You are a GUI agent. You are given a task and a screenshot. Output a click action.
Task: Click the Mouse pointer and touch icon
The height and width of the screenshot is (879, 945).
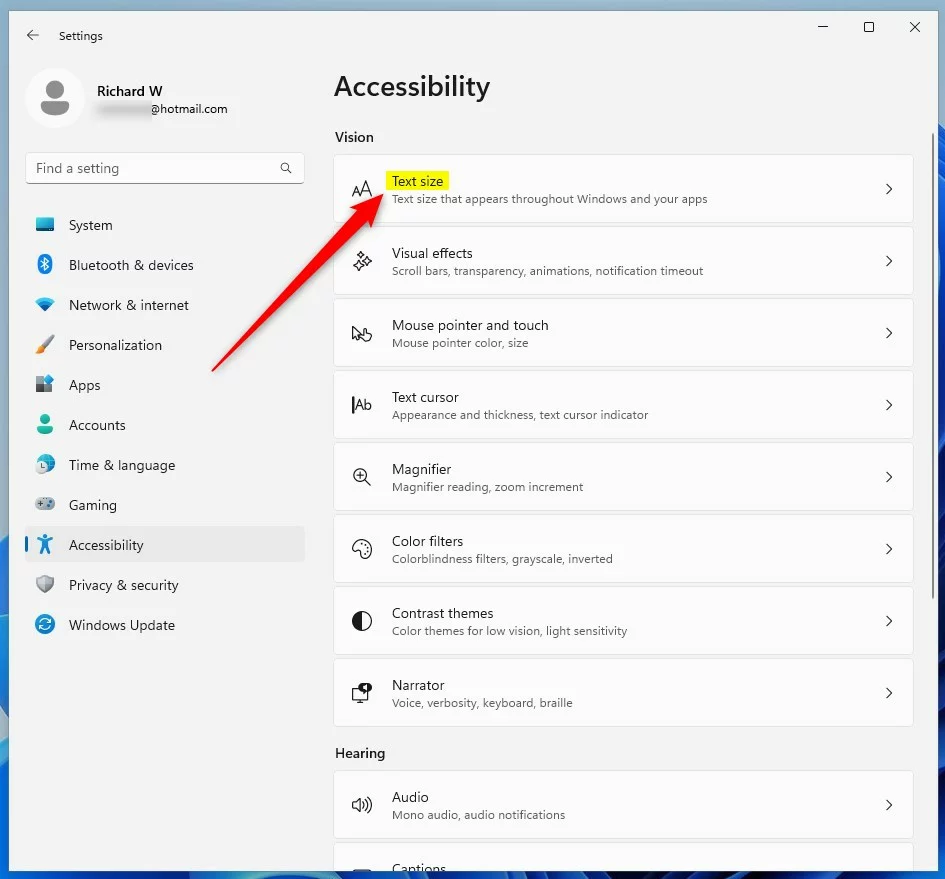pos(362,333)
